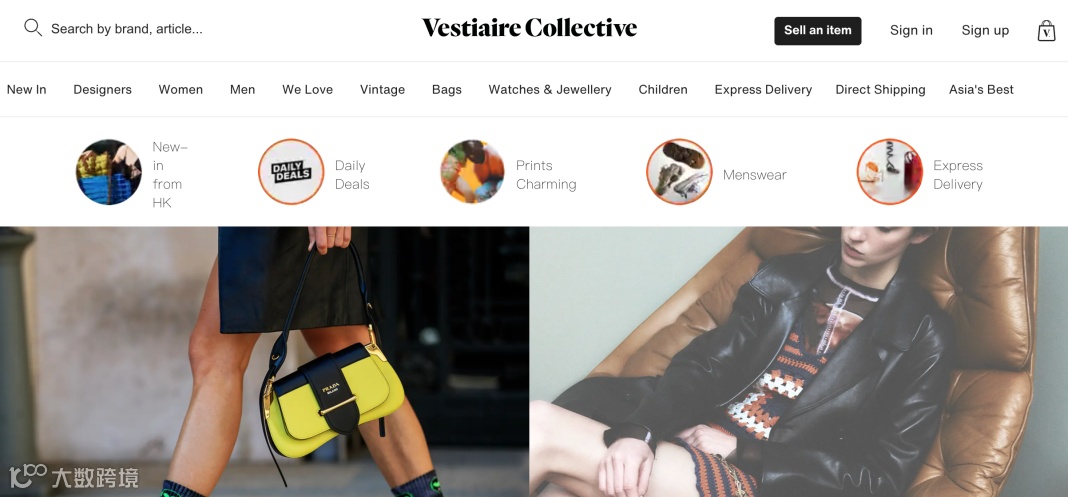
Task: Open the New-in from HK circle icon
Action: [x=108, y=172]
